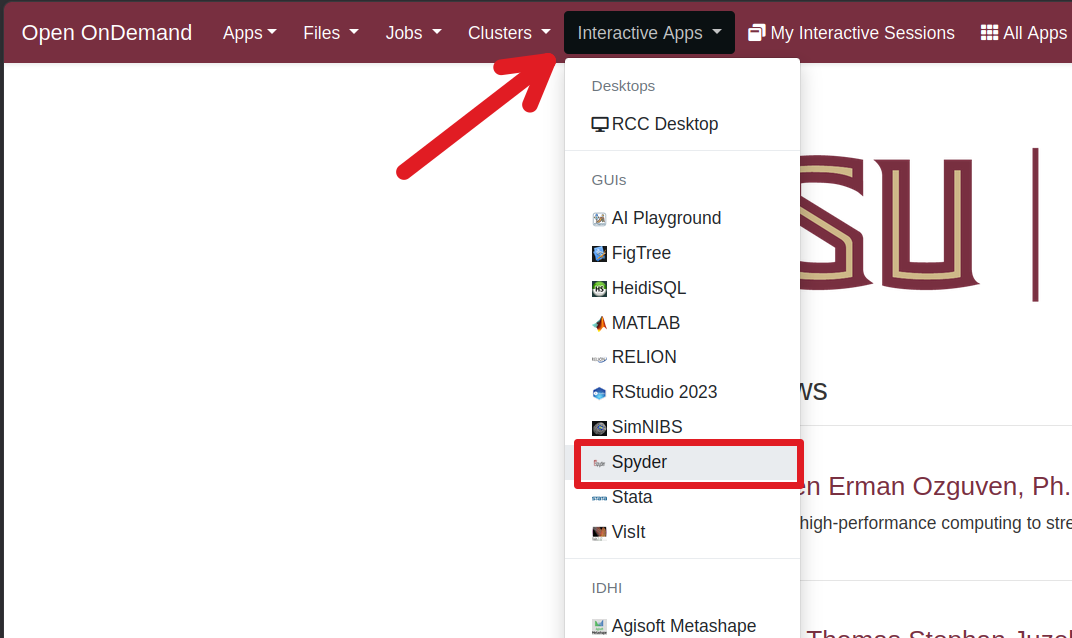Viewport: 1072px width, 638px height.
Task: Open the Erman Ozguven news headline
Action: [935, 486]
